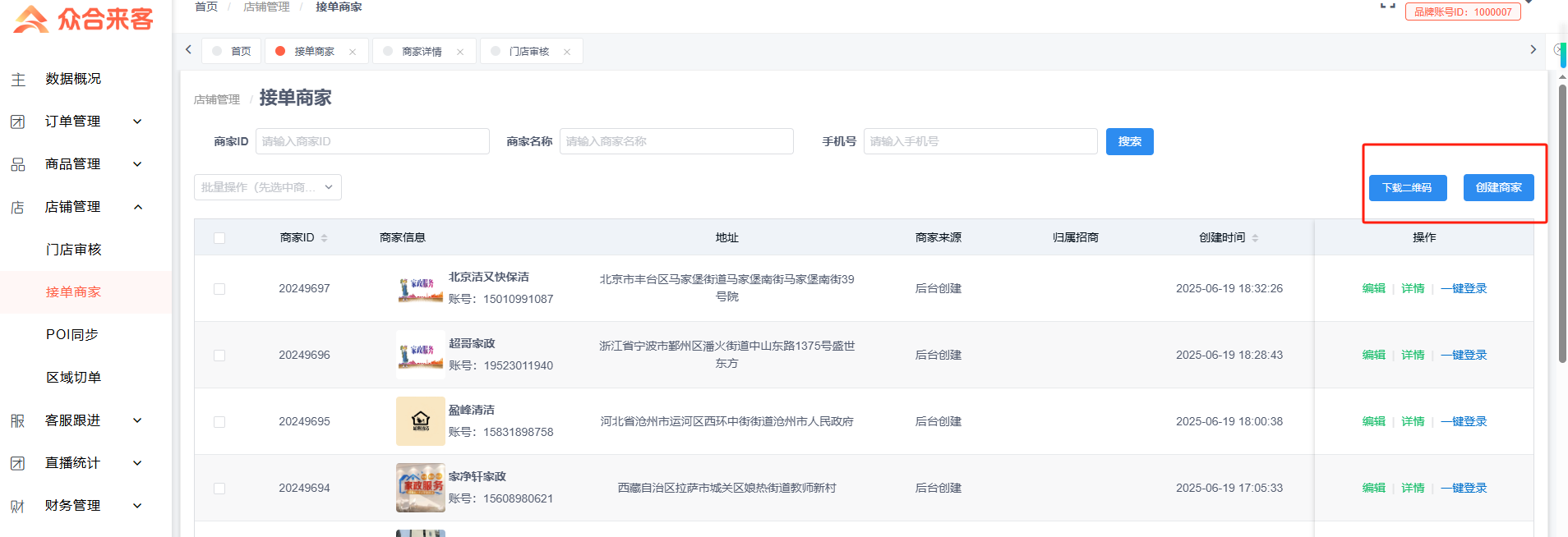Expand the 订单管理 menu chevron
This screenshot has height=537, width=1568.
137,122
